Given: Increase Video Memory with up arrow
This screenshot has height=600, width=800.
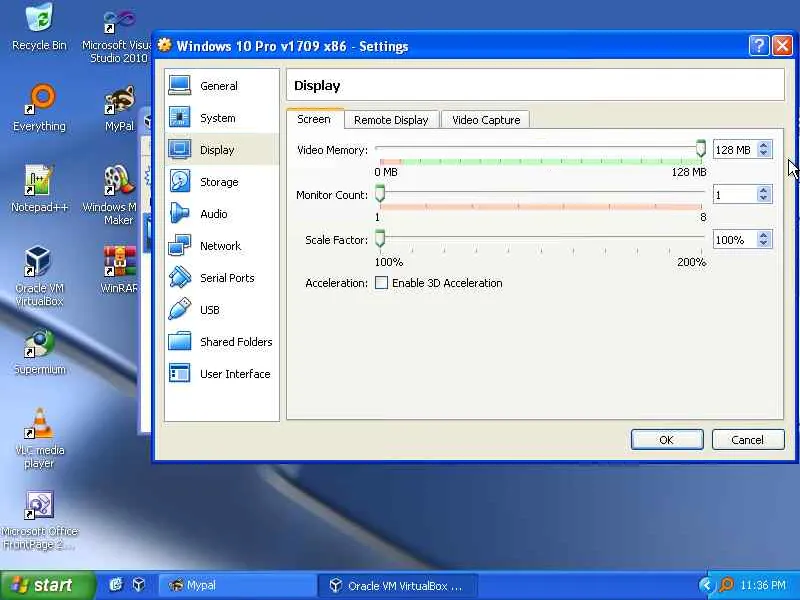Looking at the screenshot, I should (763, 145).
